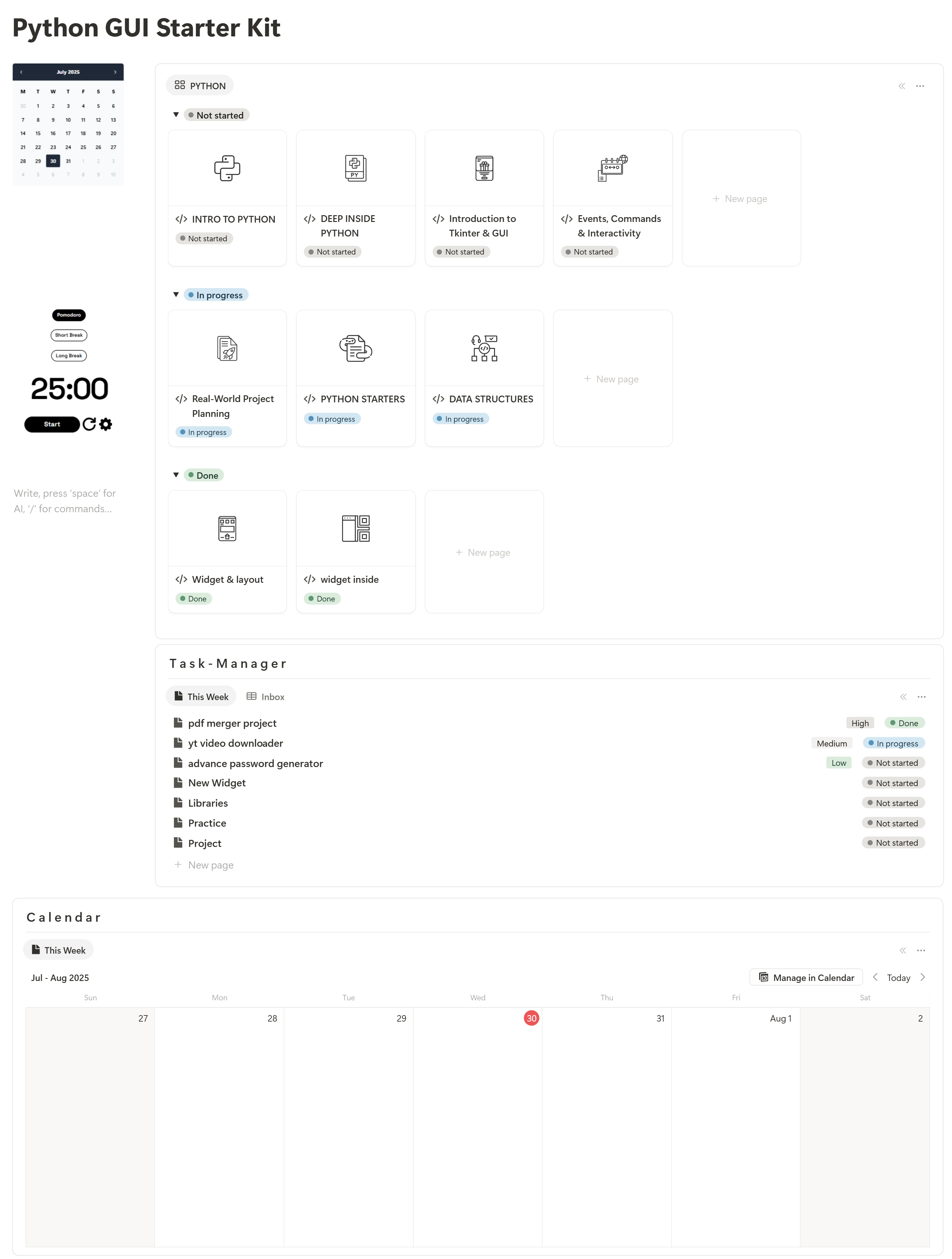Open the PYTHON gallery options ellipsis menu

[919, 86]
